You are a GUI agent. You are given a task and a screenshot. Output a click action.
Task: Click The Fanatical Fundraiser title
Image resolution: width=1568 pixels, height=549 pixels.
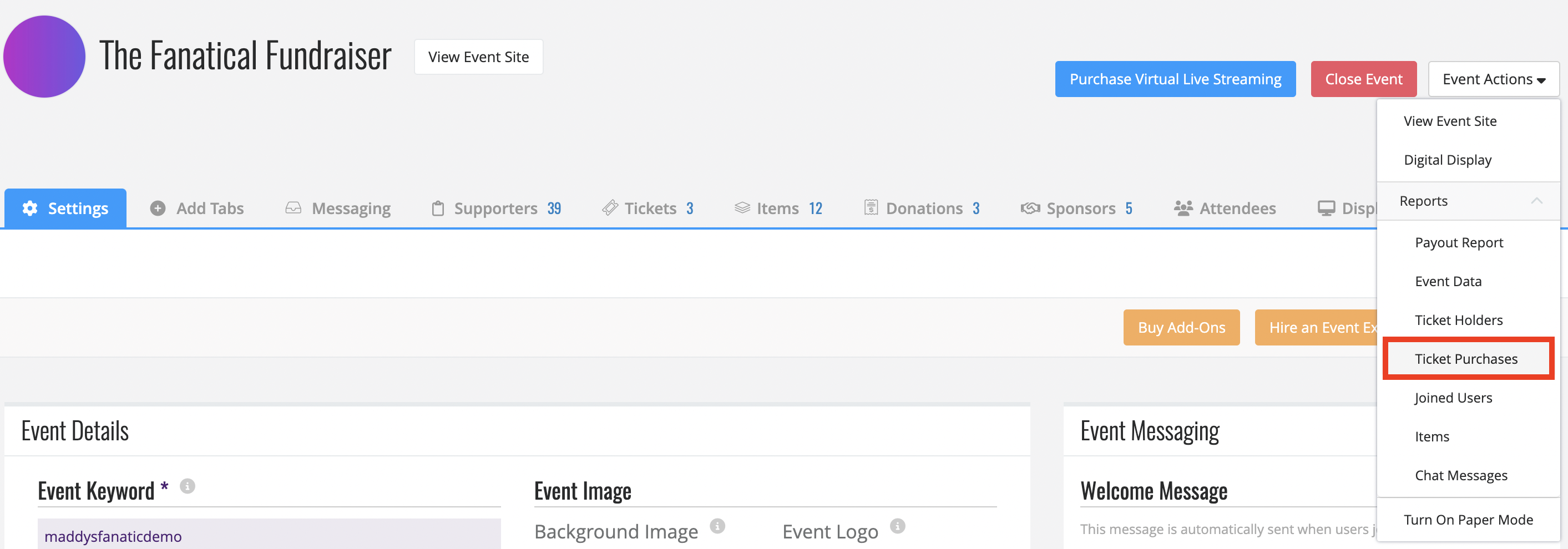pos(245,56)
